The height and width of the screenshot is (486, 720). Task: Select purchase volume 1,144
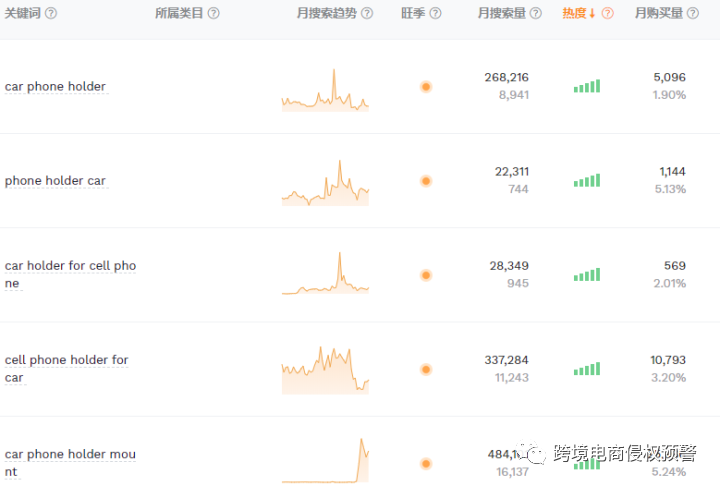click(673, 171)
